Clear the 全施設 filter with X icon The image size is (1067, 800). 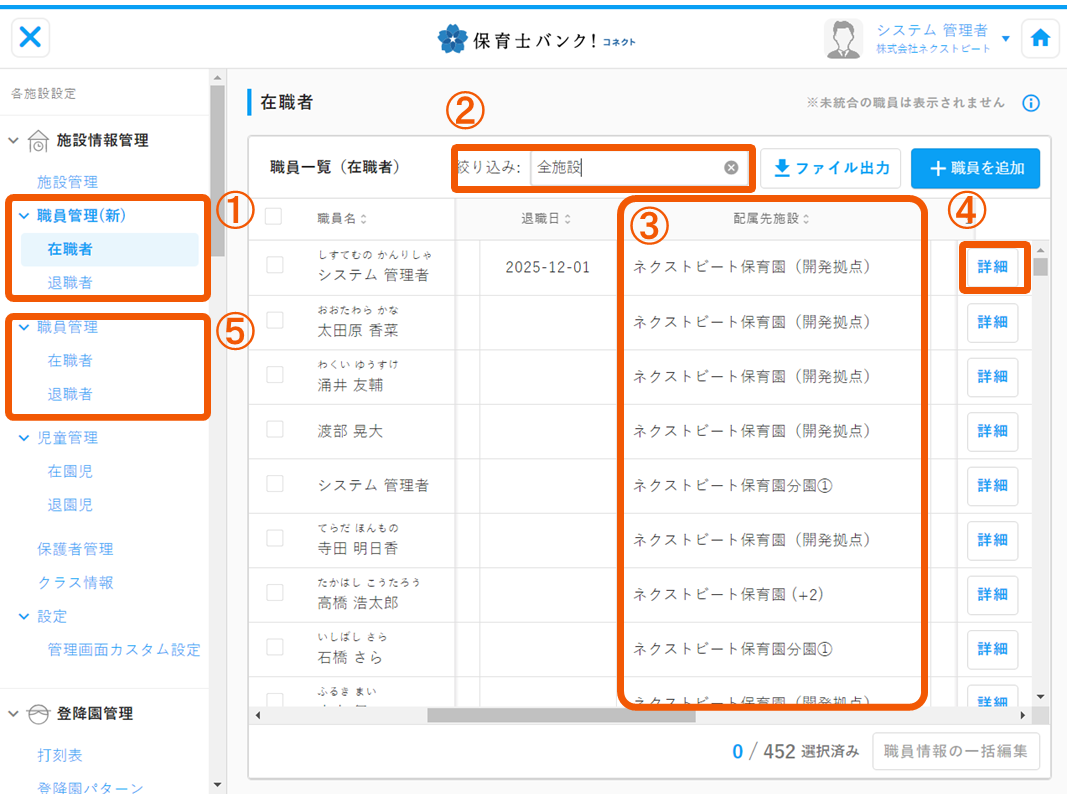(x=731, y=168)
